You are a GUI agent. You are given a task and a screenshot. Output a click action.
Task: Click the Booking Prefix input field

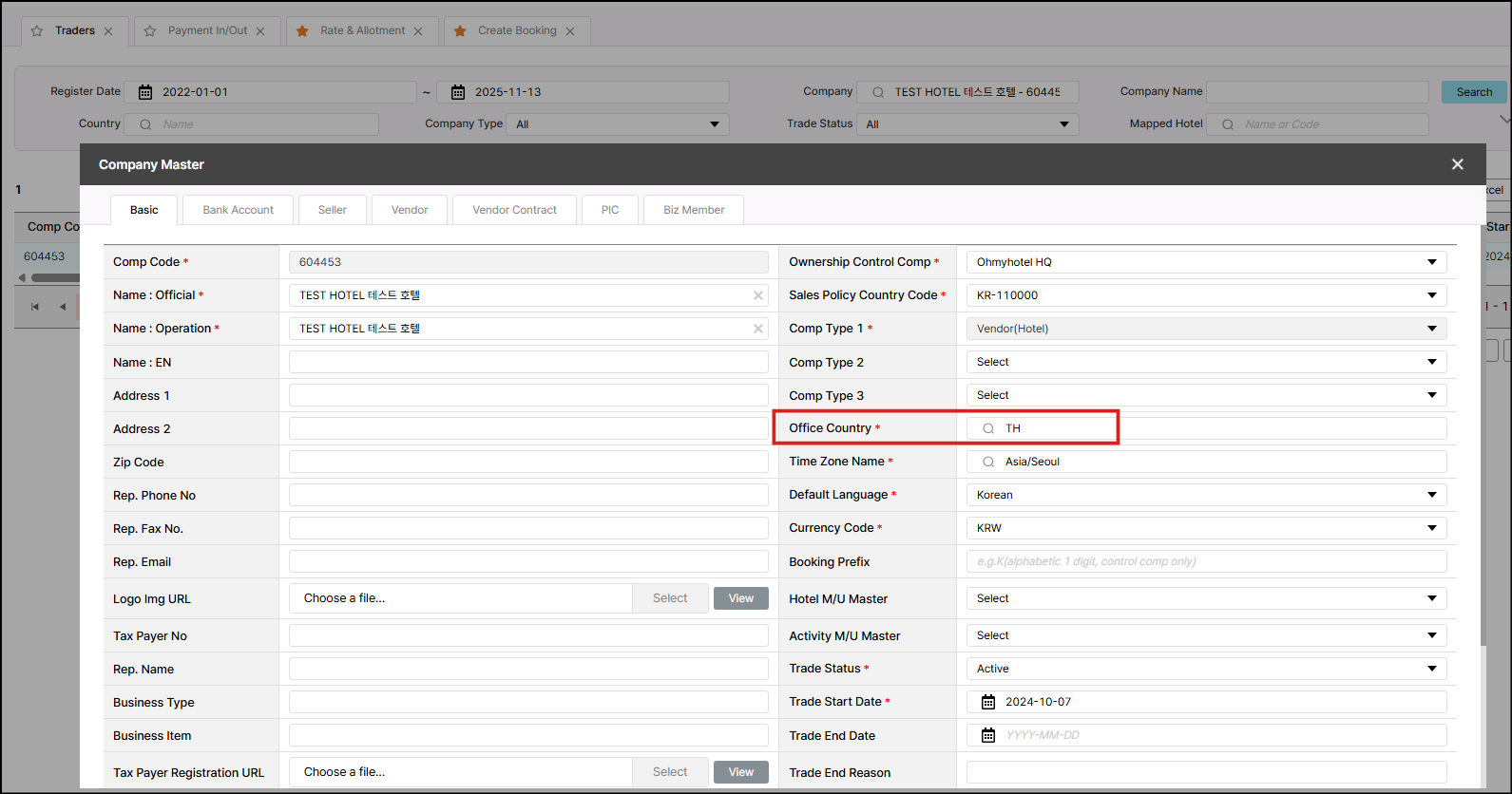click(x=1206, y=561)
